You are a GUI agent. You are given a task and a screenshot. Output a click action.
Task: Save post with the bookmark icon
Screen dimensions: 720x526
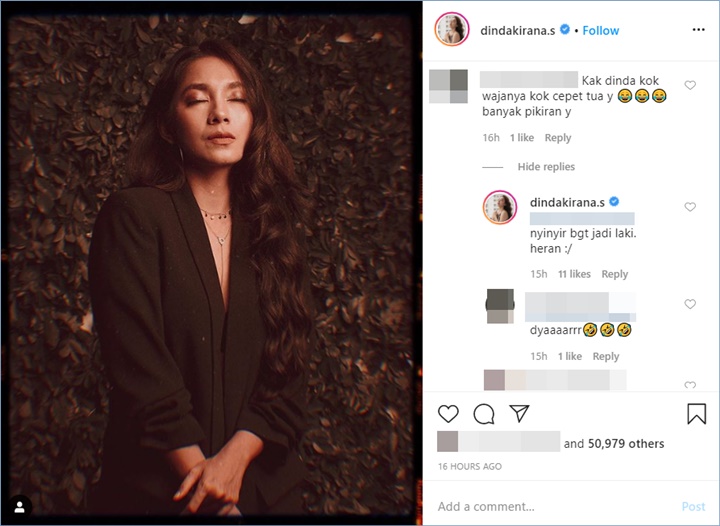[x=696, y=414]
